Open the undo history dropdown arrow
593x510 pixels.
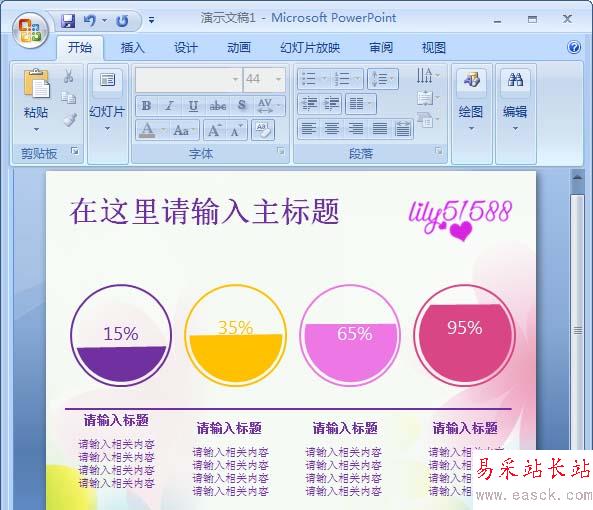[104, 20]
